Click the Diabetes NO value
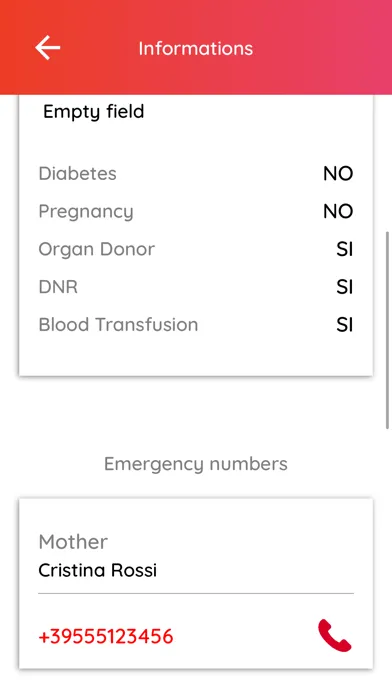 (x=338, y=174)
